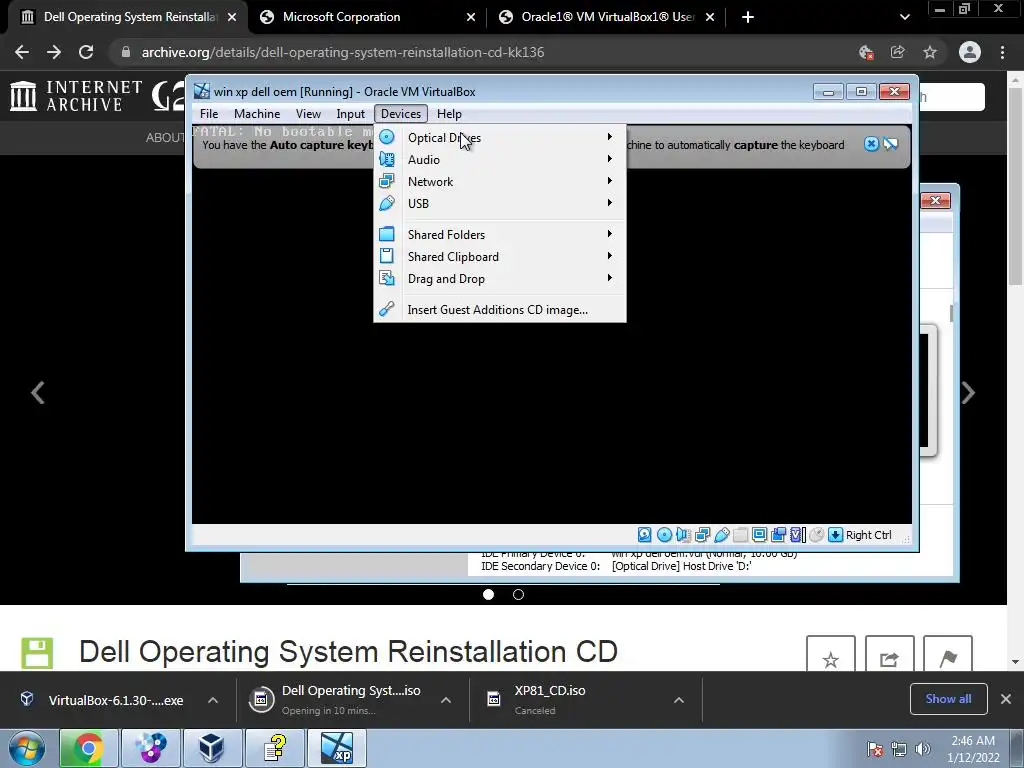This screenshot has width=1024, height=768.
Task: Click the optical disc status bar indicator
Action: pyautogui.click(x=664, y=535)
